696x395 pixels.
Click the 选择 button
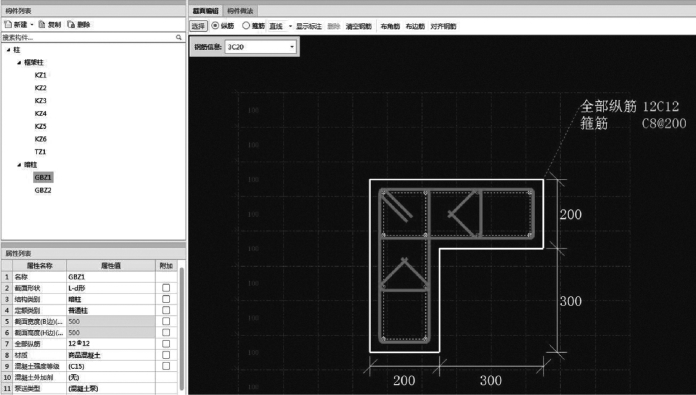(x=198, y=26)
